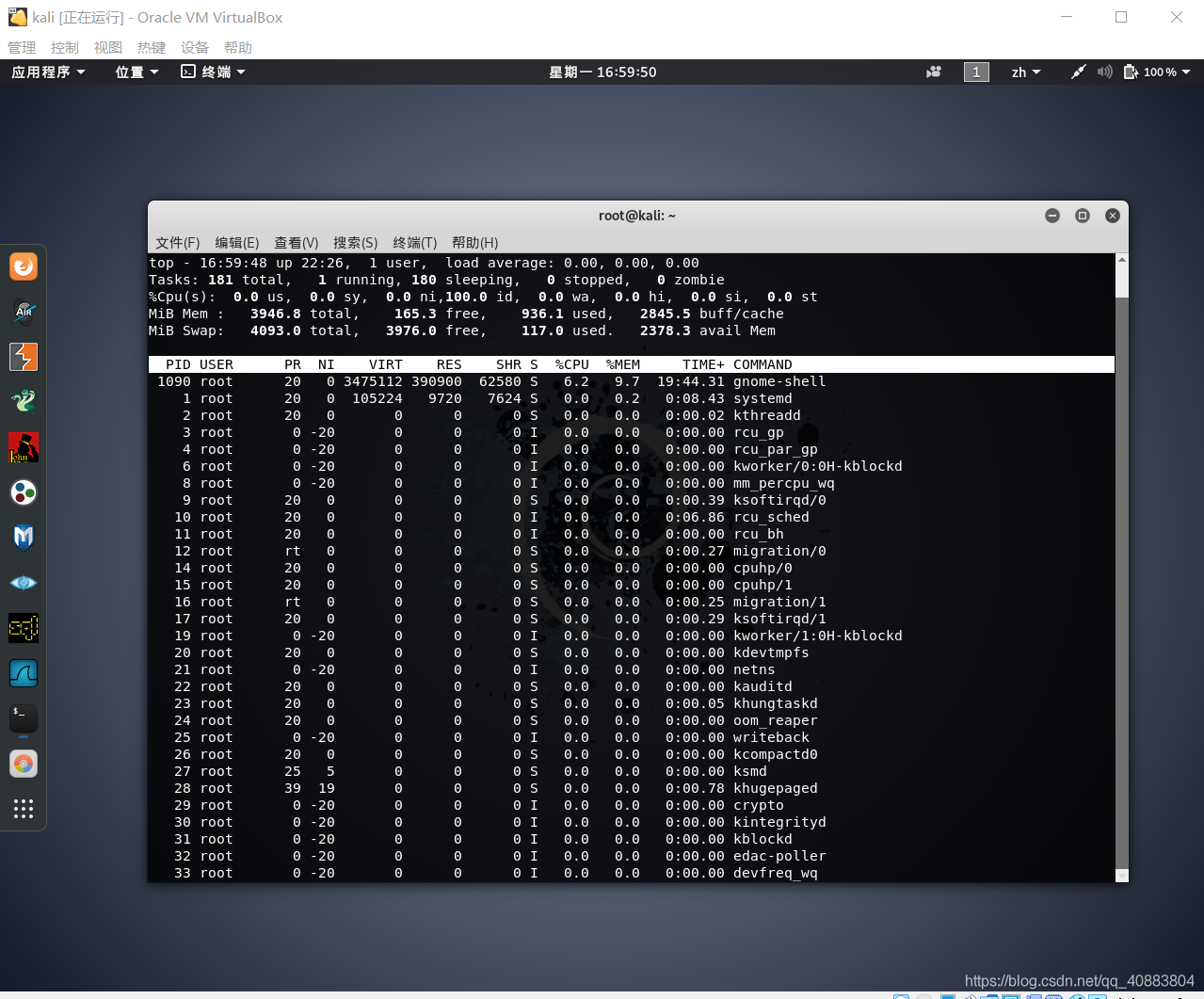Launch sqlmap from the dock

coord(24,628)
